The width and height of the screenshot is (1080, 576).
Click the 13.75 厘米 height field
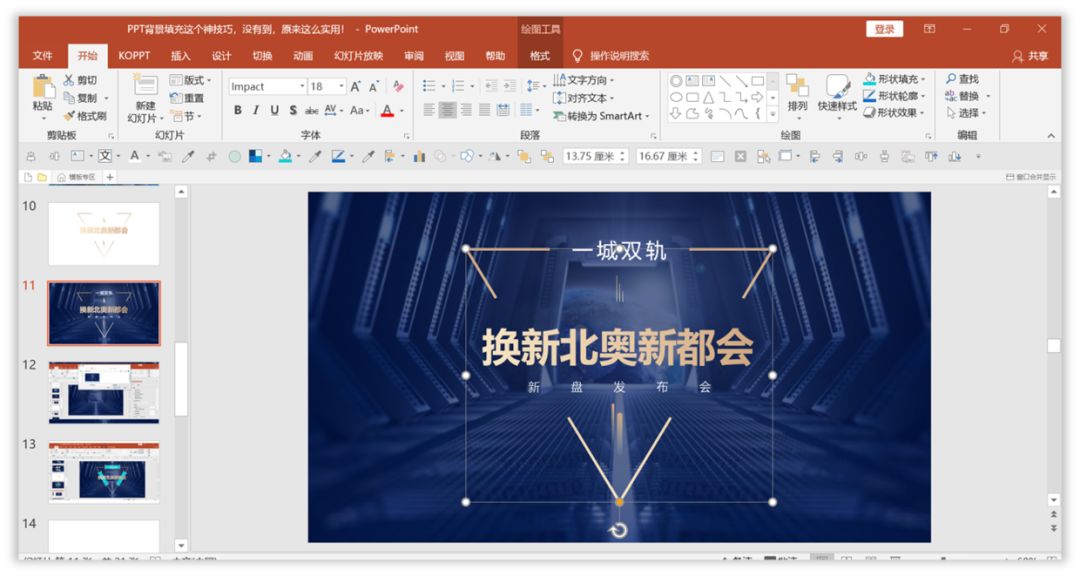[x=595, y=156]
